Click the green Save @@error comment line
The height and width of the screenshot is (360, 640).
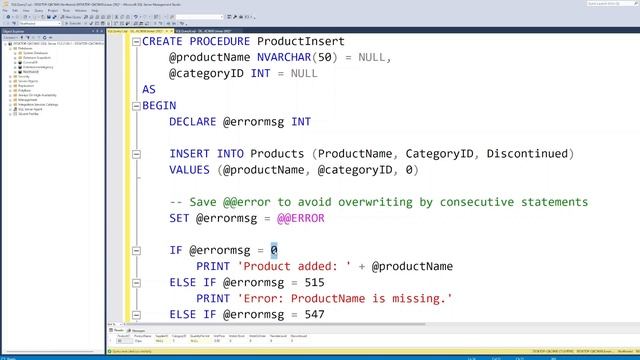(x=379, y=202)
